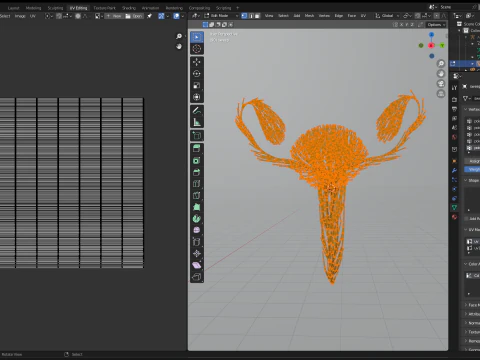Open the UV editor pivot point dropdown
This screenshot has height=360, width=480.
point(49,16)
